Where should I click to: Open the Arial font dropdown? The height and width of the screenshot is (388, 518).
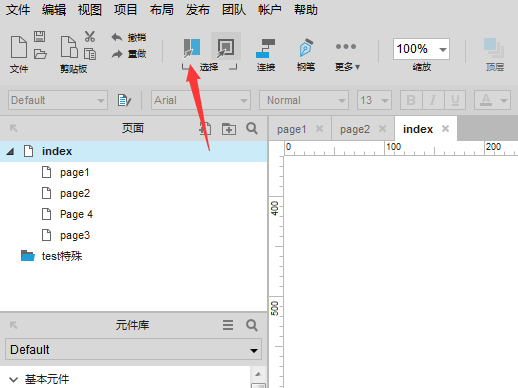tap(201, 100)
